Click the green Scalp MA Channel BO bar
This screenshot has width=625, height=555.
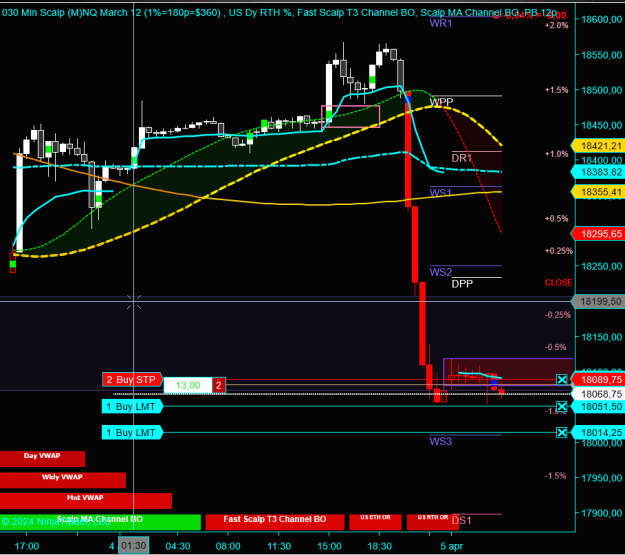tap(100, 522)
